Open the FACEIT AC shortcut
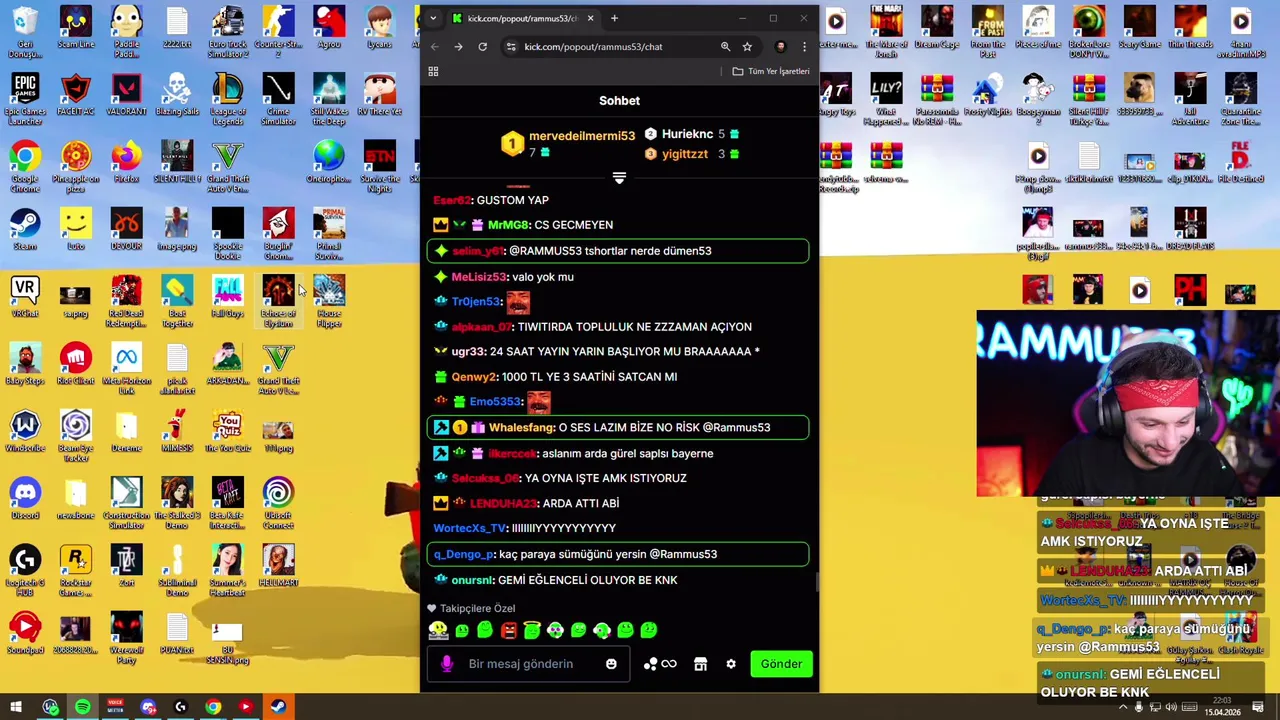The height and width of the screenshot is (720, 1280). coord(75,95)
